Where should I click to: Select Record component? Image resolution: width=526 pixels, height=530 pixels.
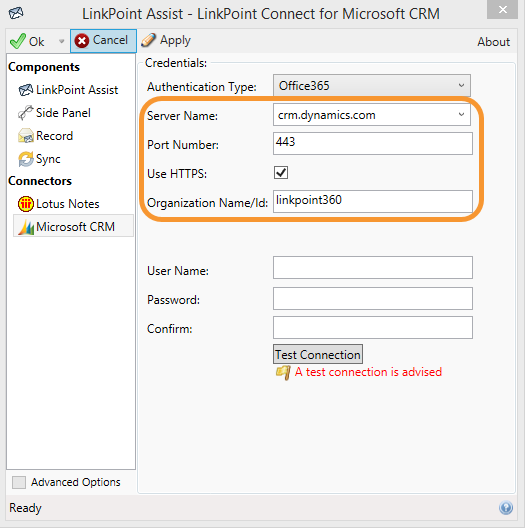[x=46, y=136]
